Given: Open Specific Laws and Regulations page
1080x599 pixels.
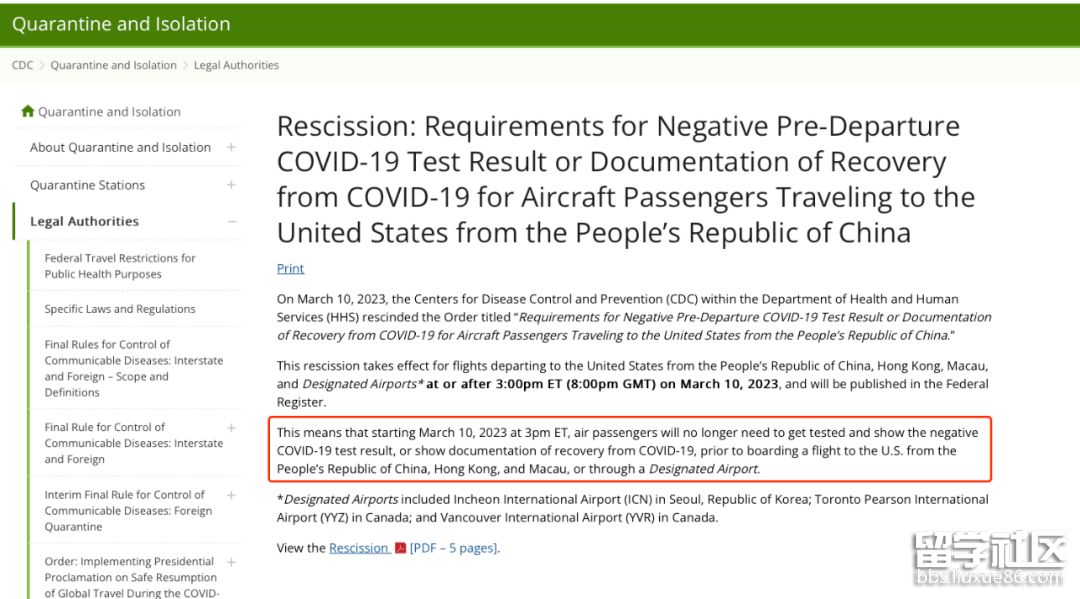Looking at the screenshot, I should click(x=119, y=309).
